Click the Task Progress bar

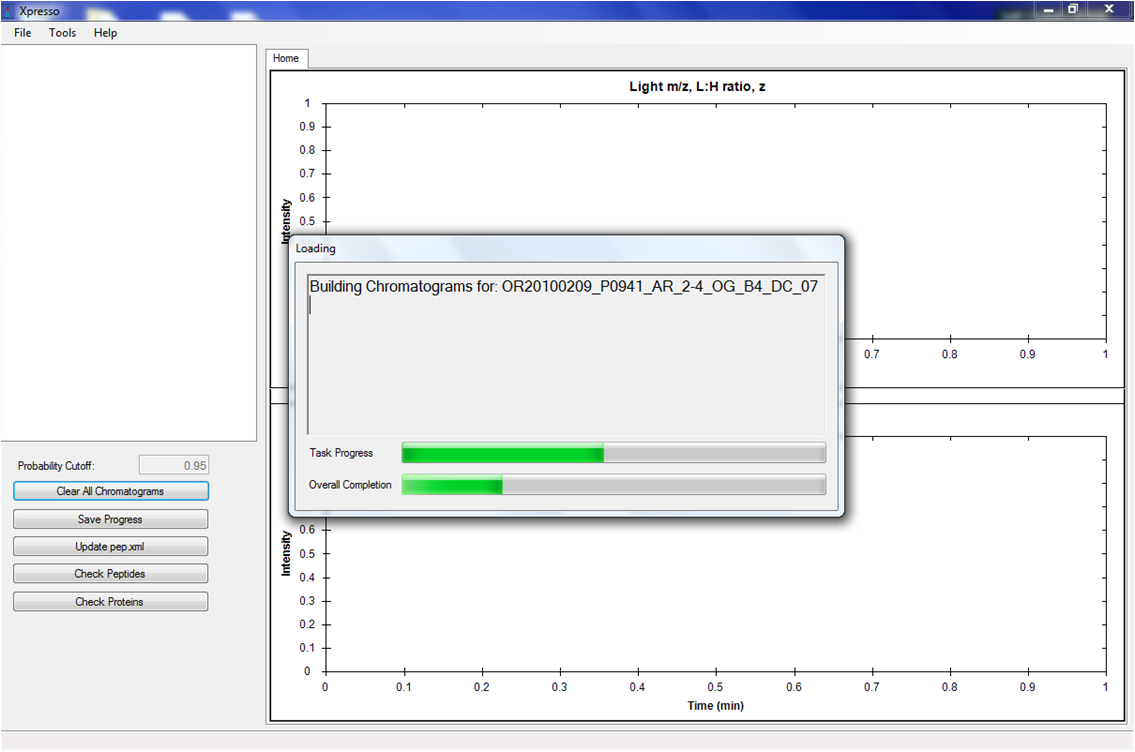coord(613,453)
